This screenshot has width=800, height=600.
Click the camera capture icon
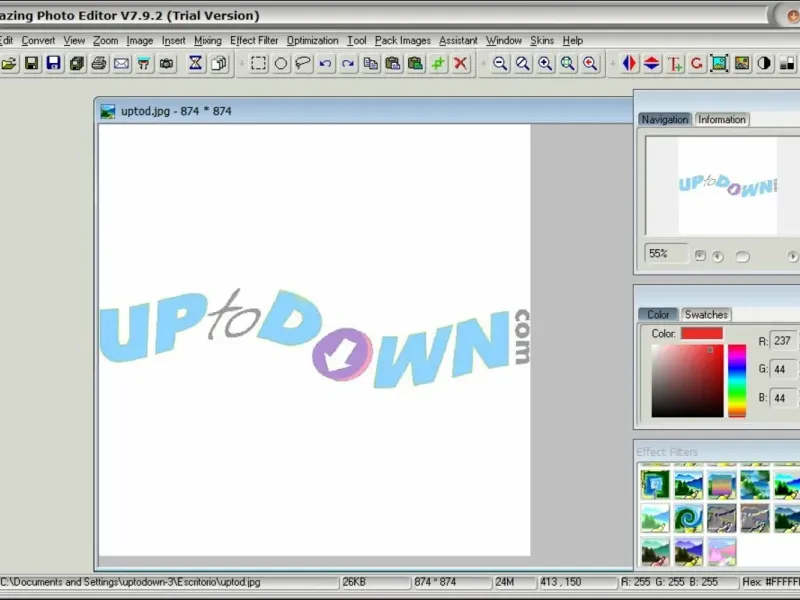166,64
